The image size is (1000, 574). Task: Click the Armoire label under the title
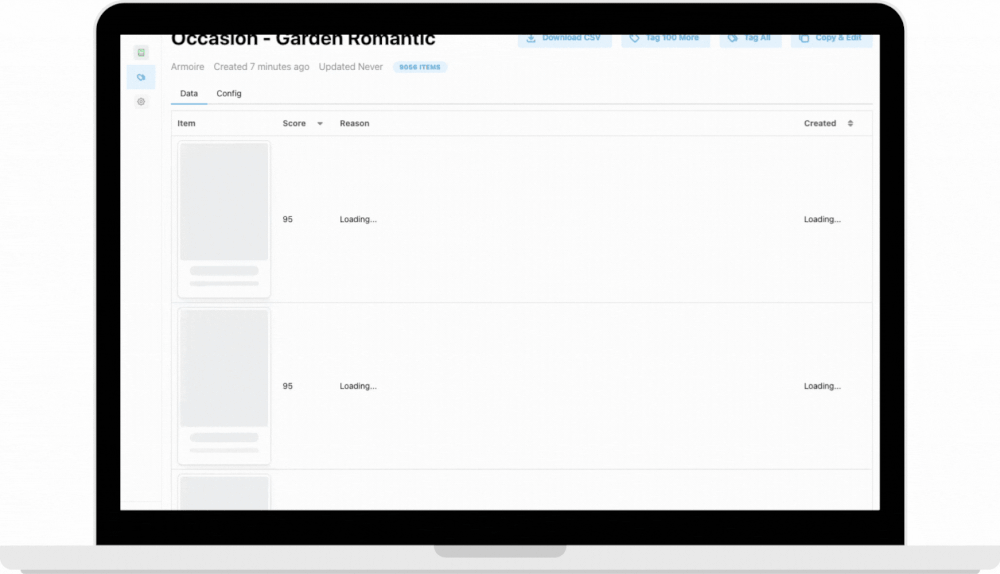(x=188, y=67)
